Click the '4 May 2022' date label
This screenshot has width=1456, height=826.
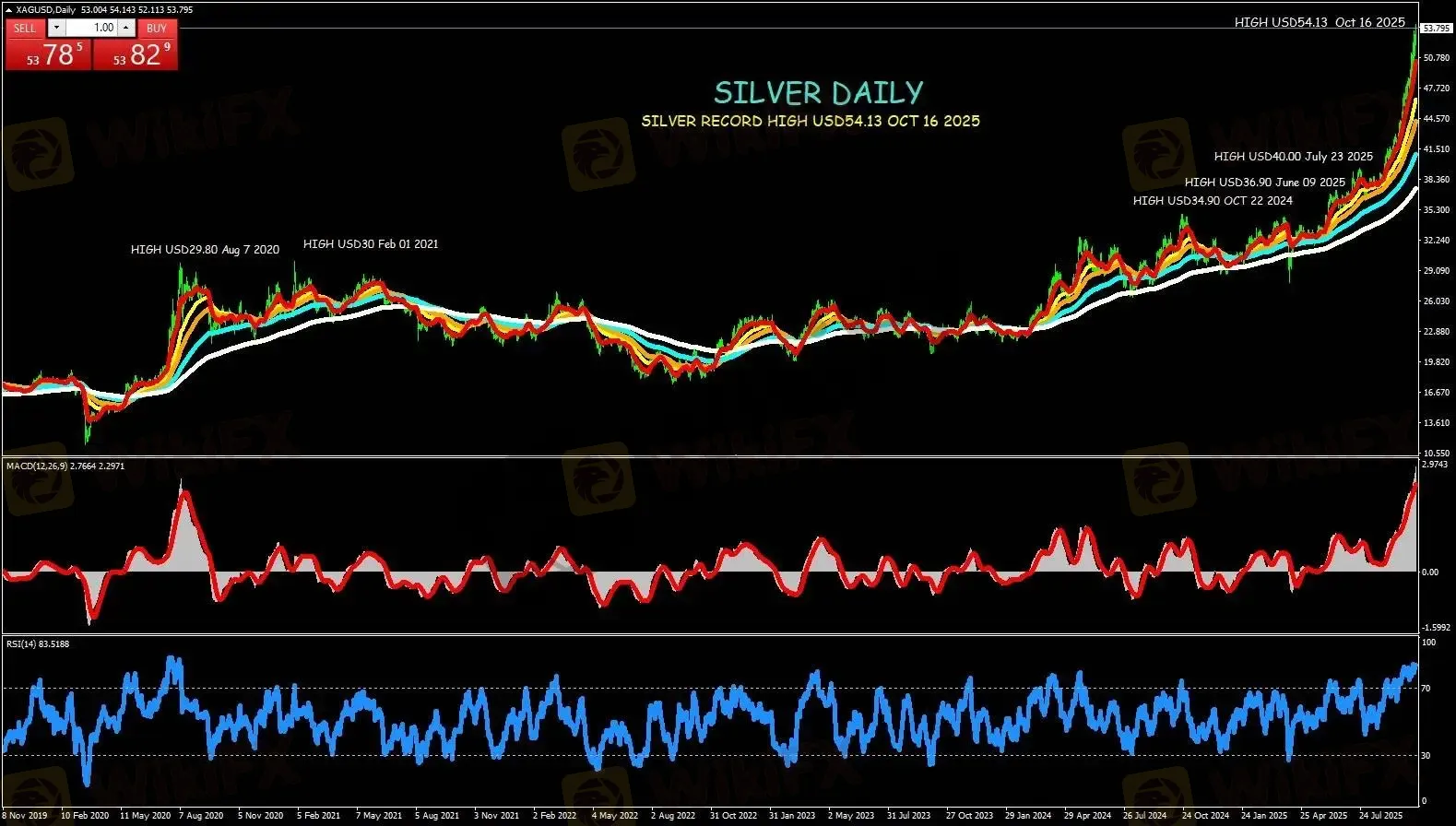(x=615, y=816)
